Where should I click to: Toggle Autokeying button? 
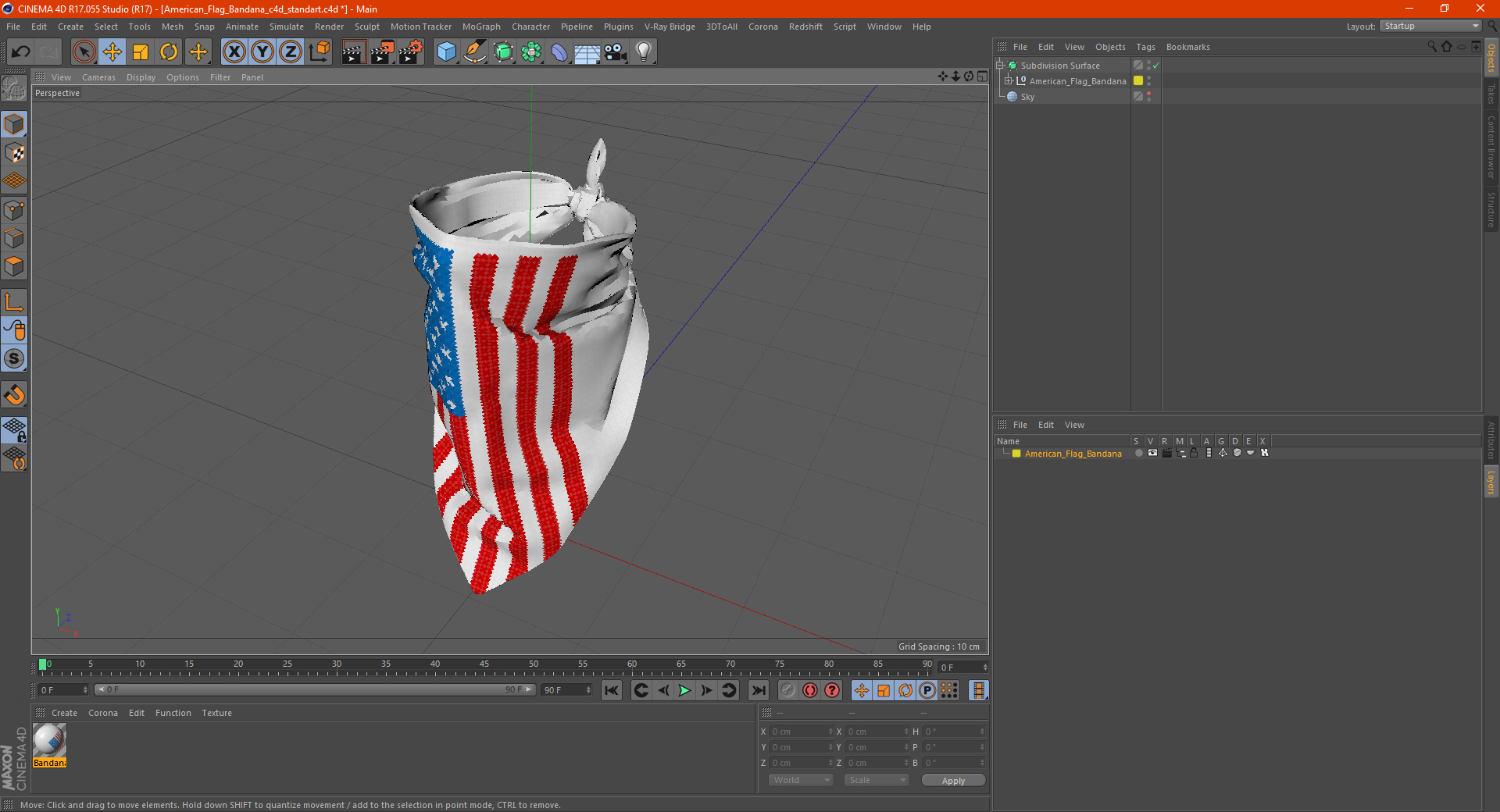click(x=810, y=690)
